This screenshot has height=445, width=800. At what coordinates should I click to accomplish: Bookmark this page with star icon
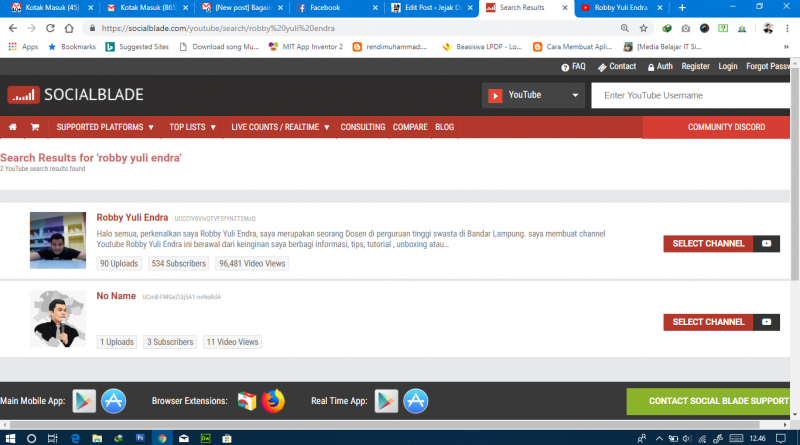[643, 28]
